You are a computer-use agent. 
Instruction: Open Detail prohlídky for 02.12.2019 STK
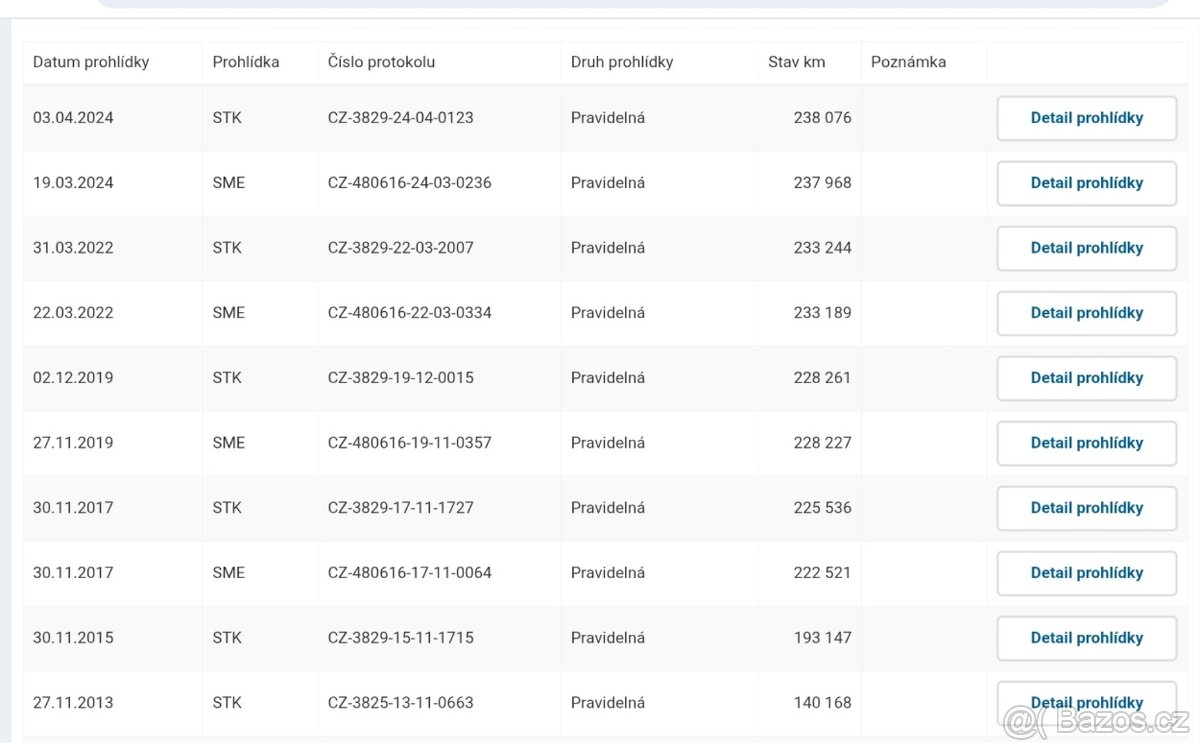point(1086,378)
